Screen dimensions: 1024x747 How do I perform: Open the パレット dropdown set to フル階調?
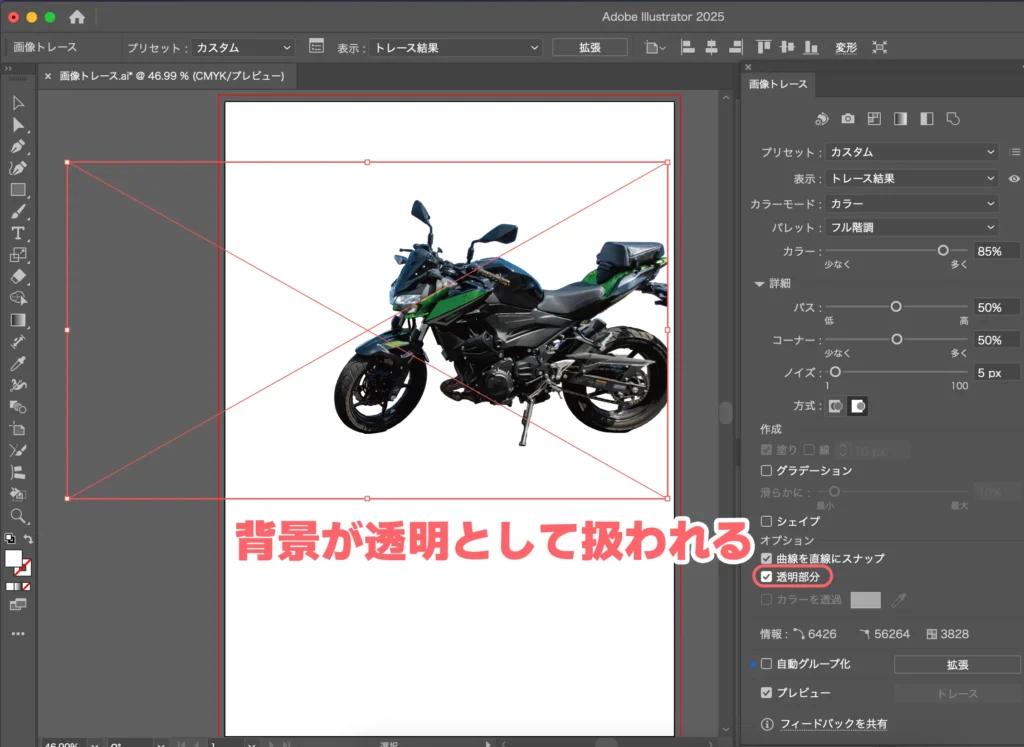912,228
